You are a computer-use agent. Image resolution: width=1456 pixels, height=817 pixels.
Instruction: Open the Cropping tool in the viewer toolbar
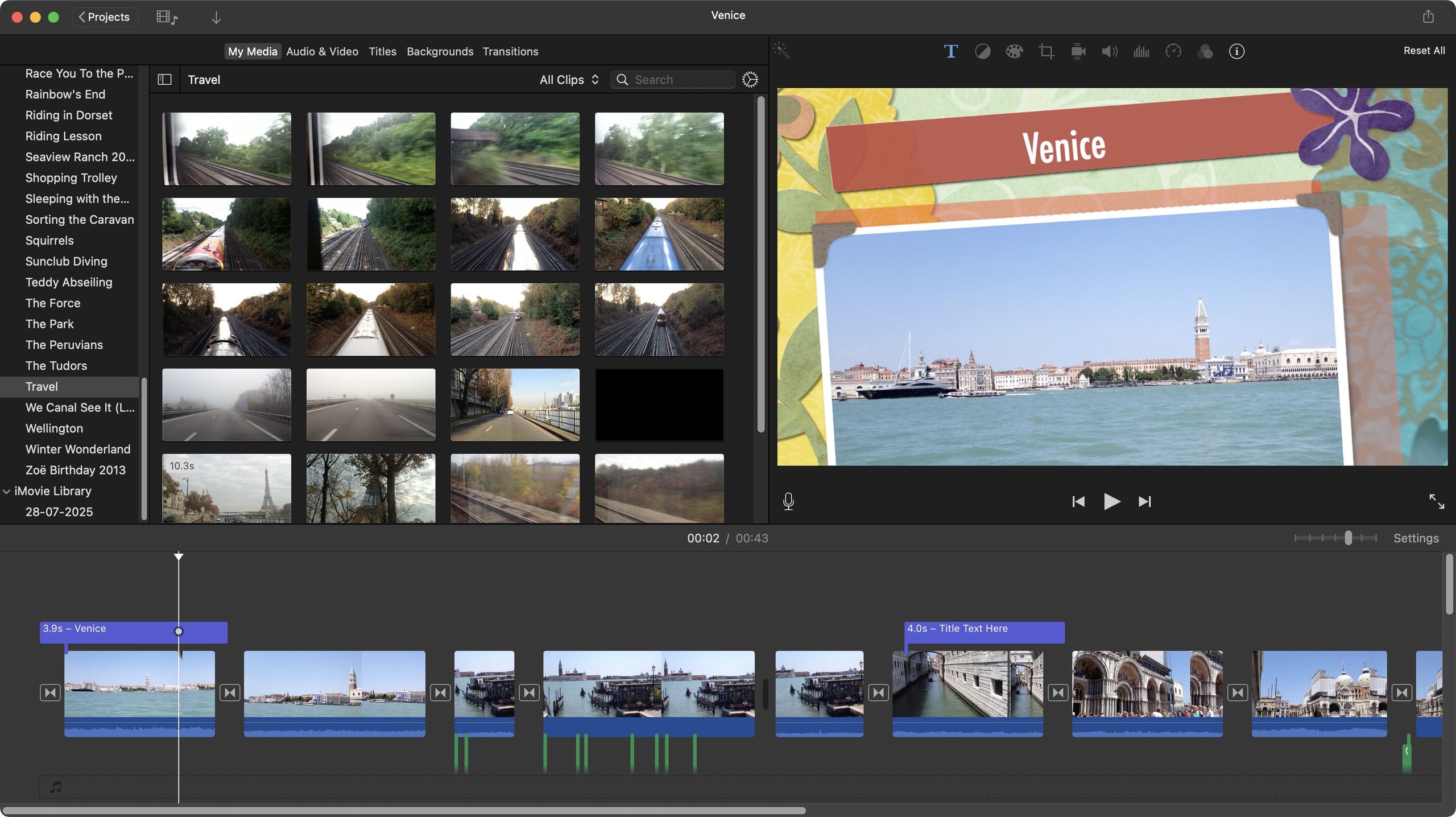(x=1046, y=51)
